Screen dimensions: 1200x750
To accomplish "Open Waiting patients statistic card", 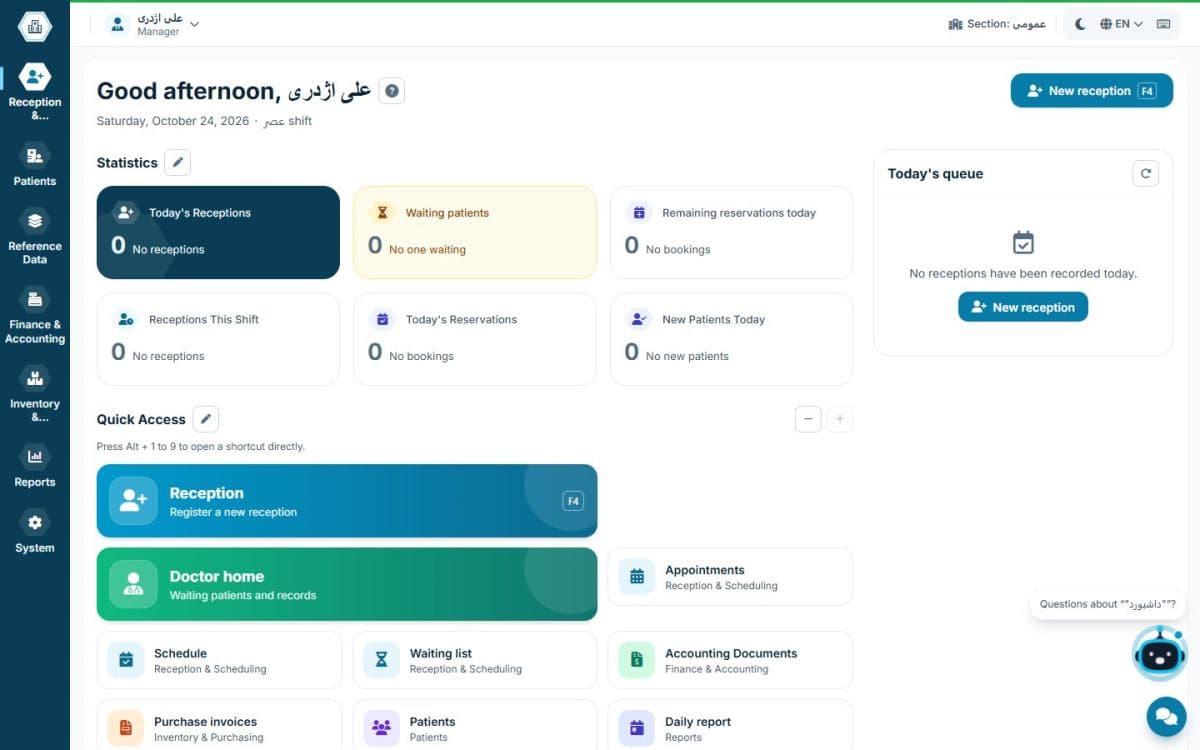I will (x=475, y=232).
